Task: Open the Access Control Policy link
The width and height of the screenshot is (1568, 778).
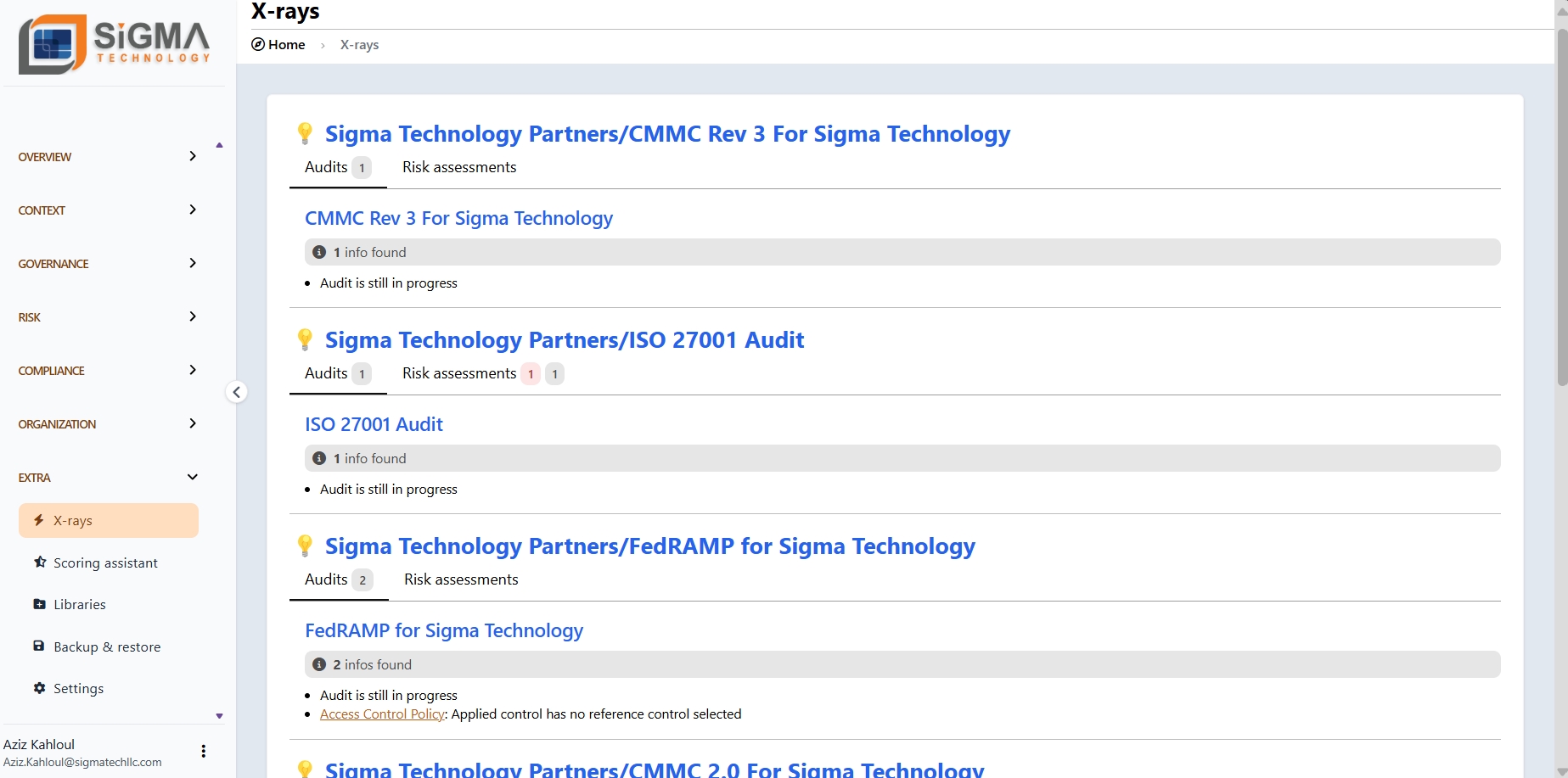Action: (x=382, y=714)
